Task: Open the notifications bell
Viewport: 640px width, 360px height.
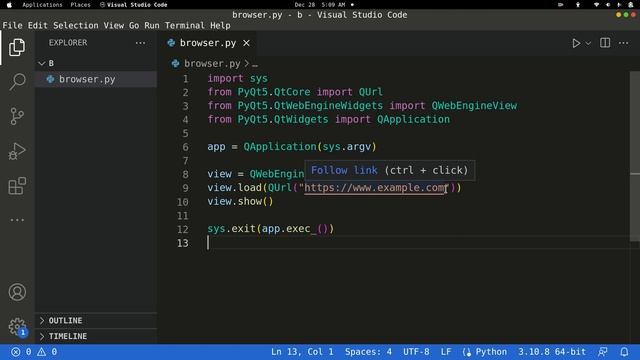Action: [624, 352]
